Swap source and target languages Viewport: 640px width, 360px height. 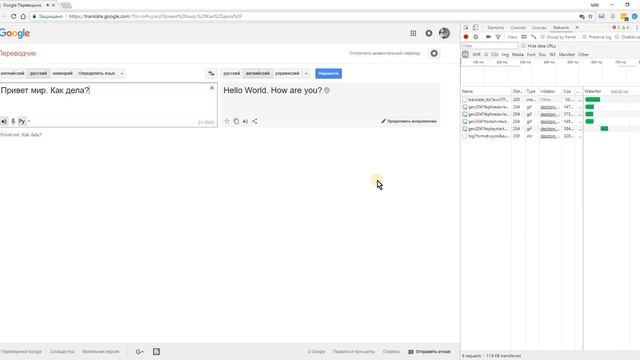coord(211,73)
